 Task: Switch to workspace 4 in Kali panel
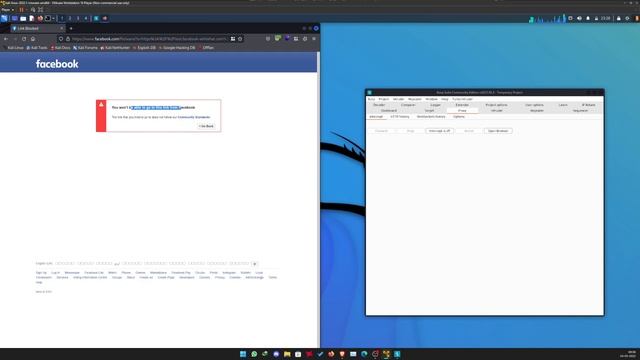(x=86, y=18)
